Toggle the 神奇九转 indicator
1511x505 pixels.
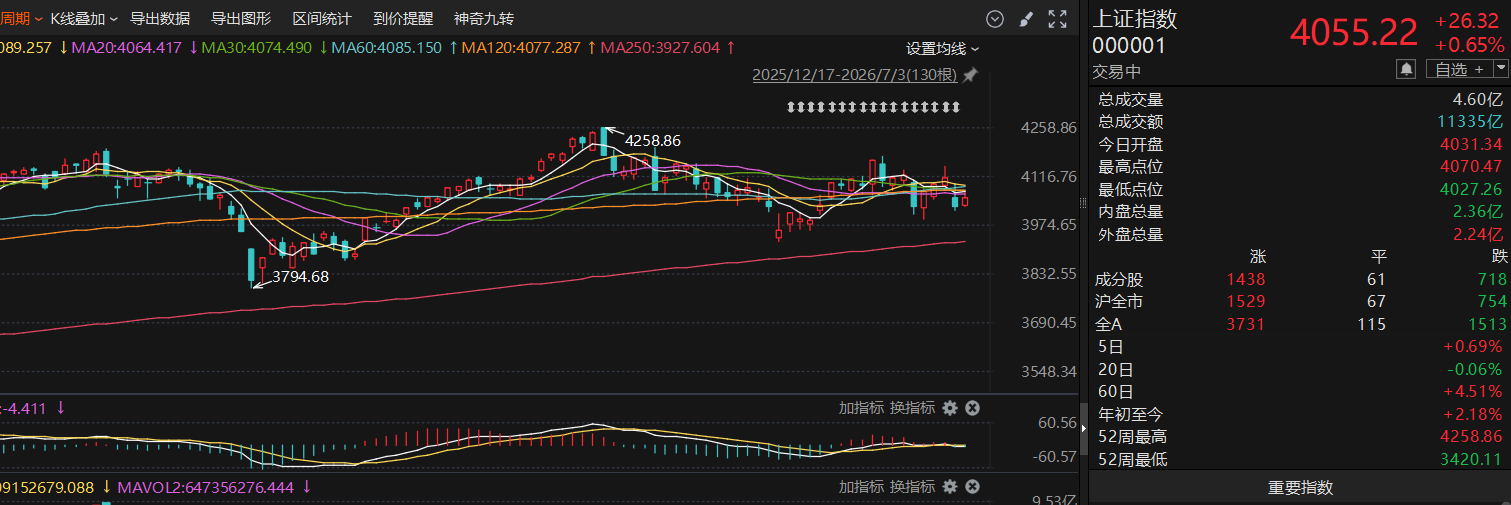[x=484, y=19]
